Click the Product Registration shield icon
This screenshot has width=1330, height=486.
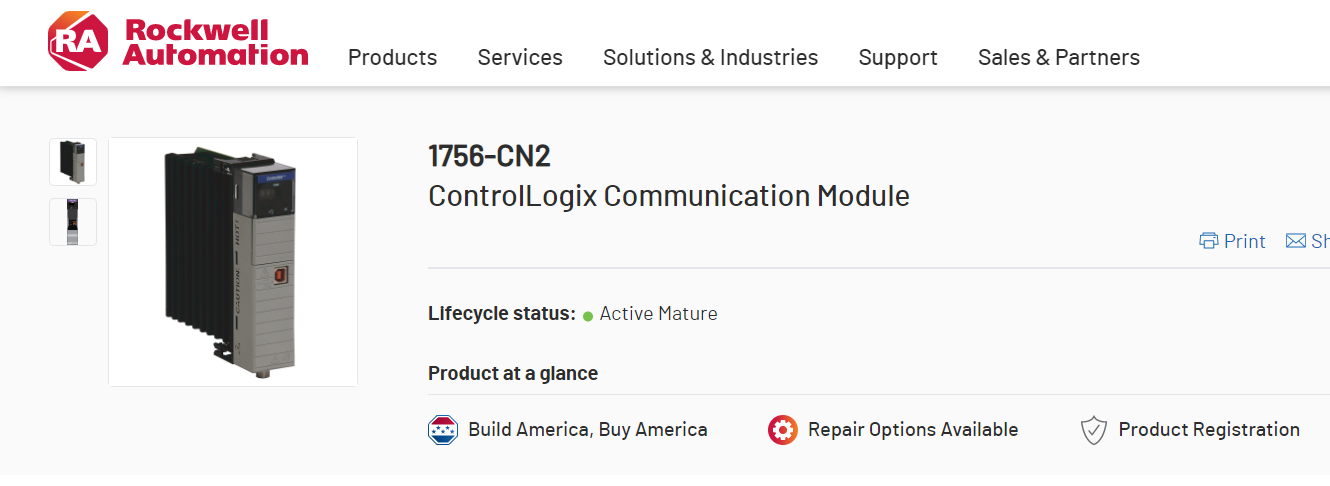[1094, 430]
